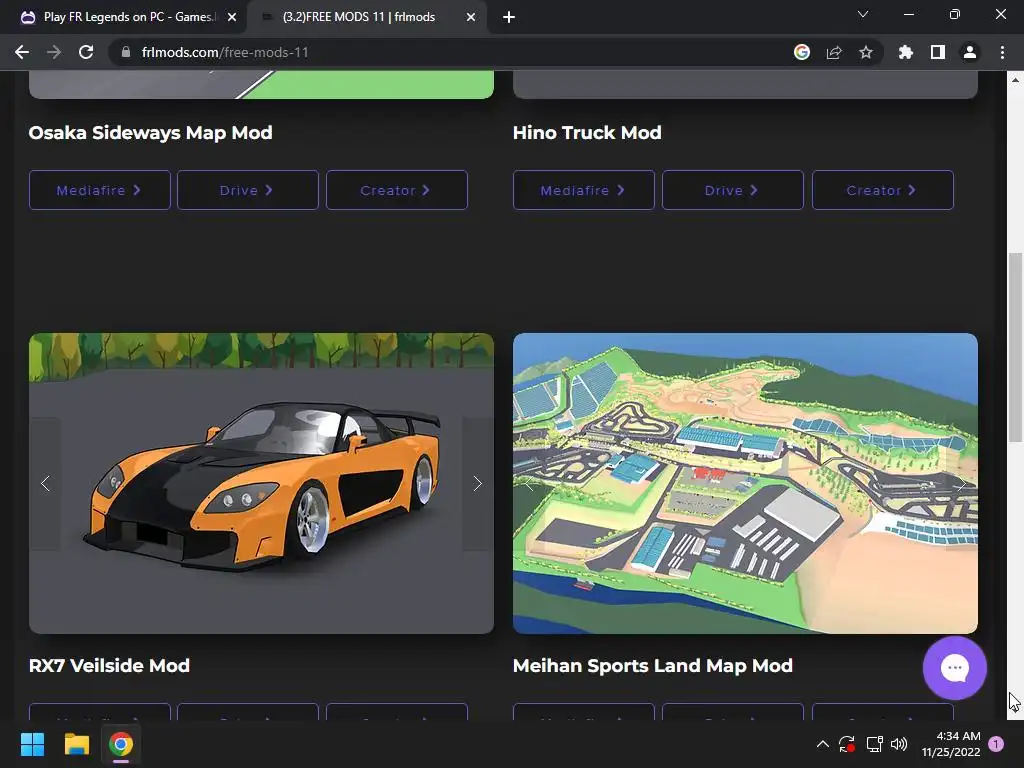Open File Explorer from the taskbar

coord(76,744)
